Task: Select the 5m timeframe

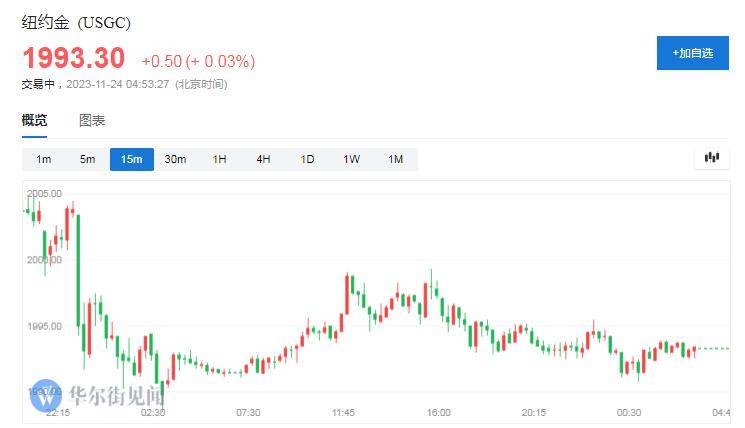Action: [x=88, y=159]
